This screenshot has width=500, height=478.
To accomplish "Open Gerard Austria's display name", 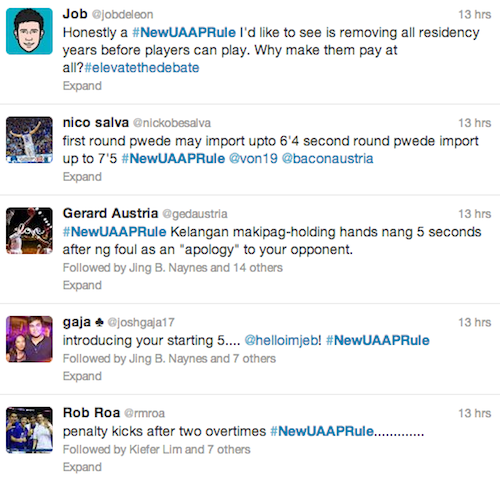I will (x=110, y=213).
